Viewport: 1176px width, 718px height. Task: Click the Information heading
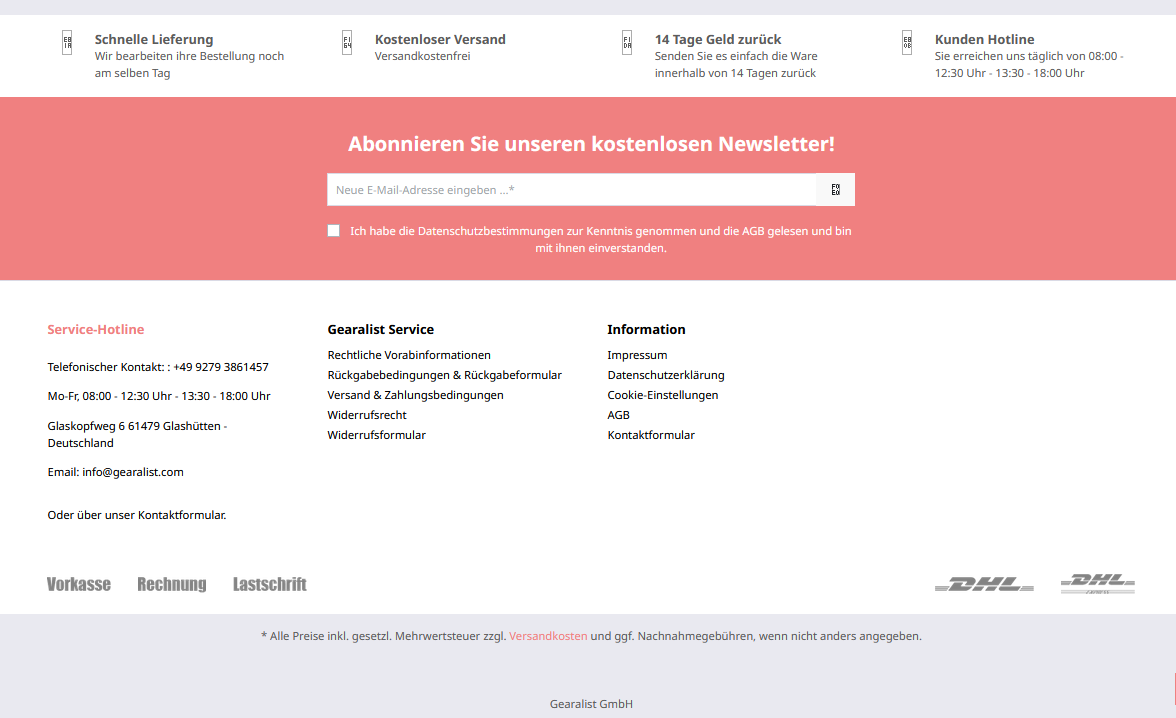tap(646, 329)
